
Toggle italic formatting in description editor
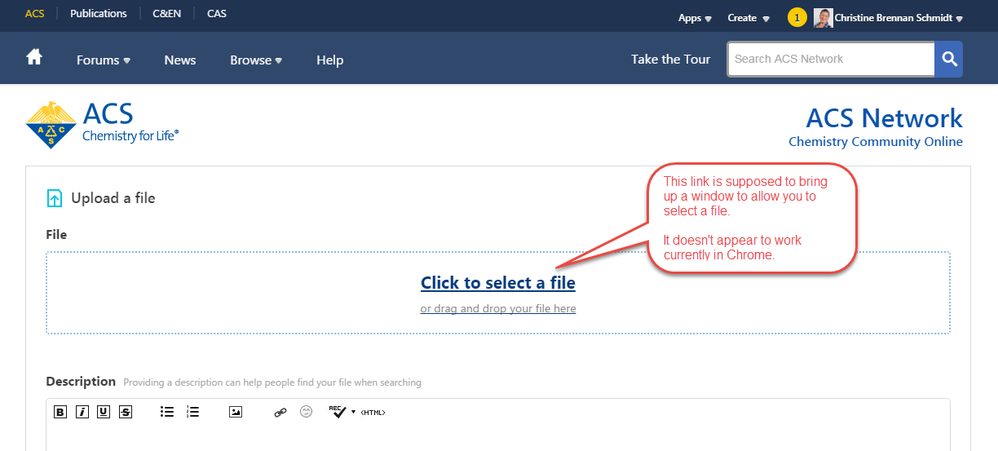tap(82, 412)
